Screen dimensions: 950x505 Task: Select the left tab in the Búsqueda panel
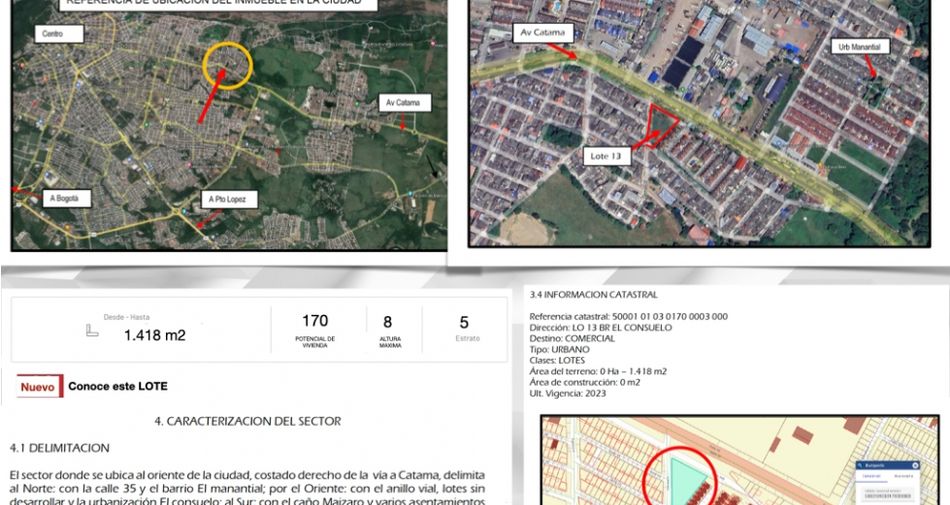[872, 476]
